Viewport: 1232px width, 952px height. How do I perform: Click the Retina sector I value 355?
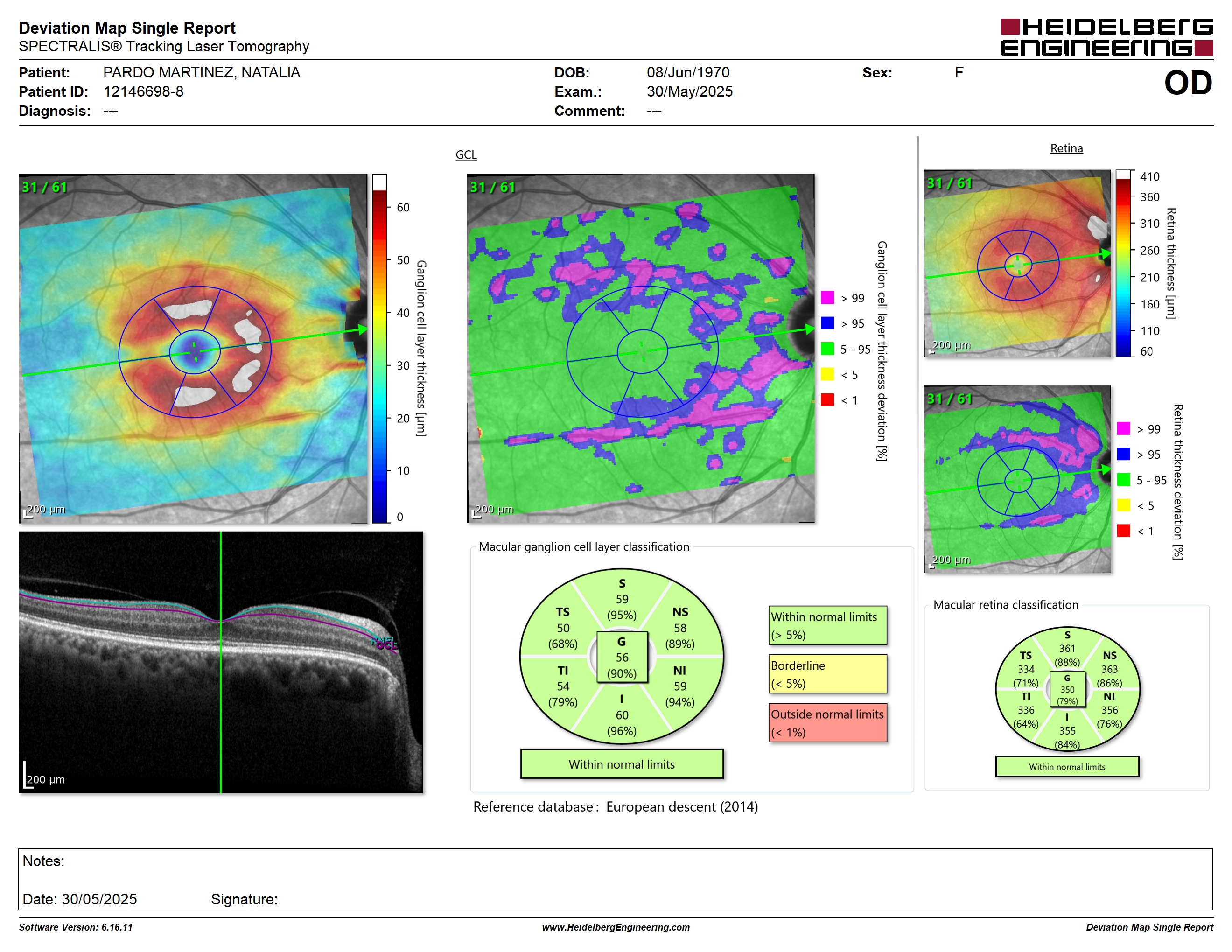click(1067, 730)
